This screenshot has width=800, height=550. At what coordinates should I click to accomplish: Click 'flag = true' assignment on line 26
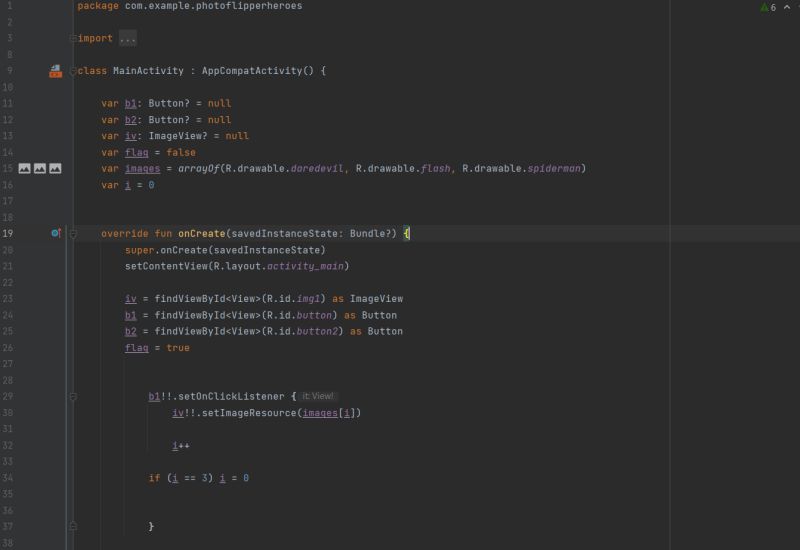(157, 348)
